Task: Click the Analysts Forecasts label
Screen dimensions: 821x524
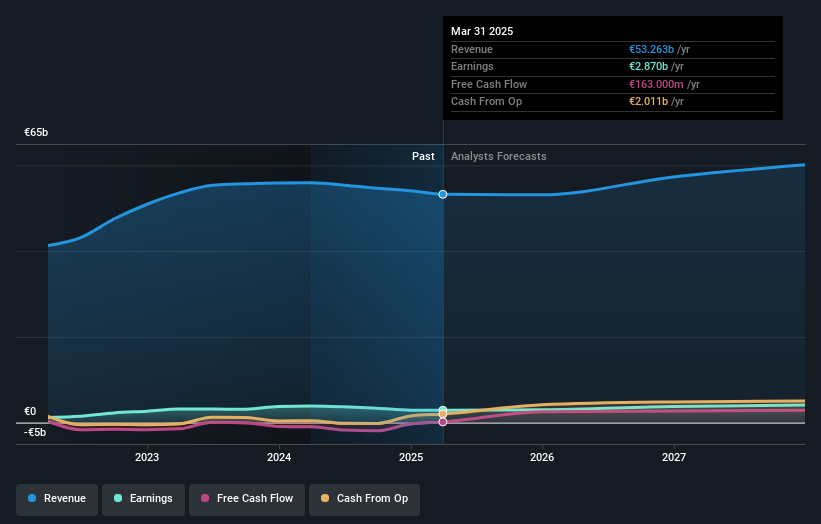Action: click(x=498, y=157)
